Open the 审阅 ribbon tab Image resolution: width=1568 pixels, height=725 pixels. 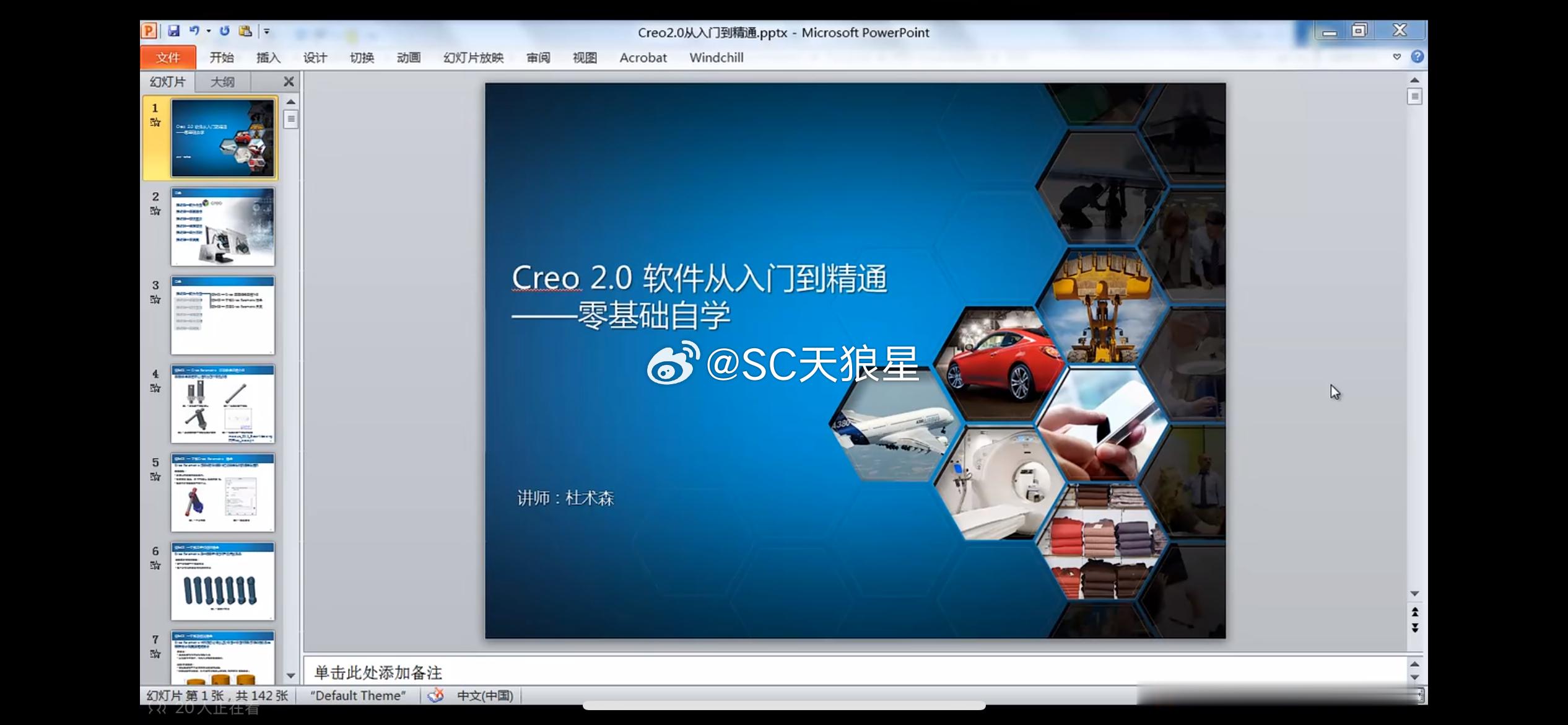538,58
